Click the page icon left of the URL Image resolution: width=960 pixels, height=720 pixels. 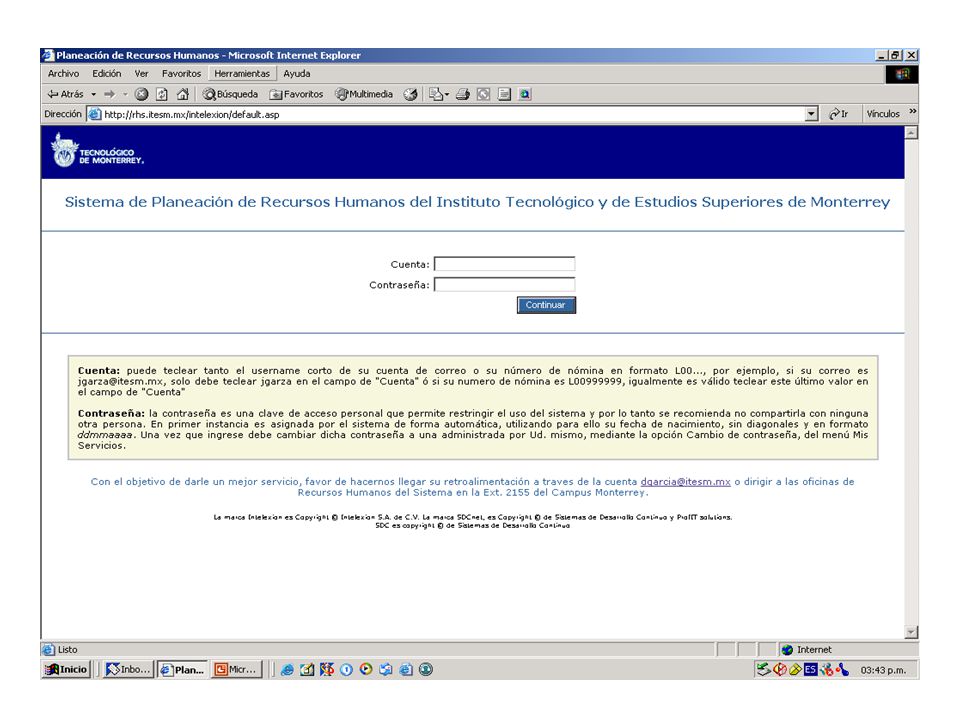coord(94,114)
